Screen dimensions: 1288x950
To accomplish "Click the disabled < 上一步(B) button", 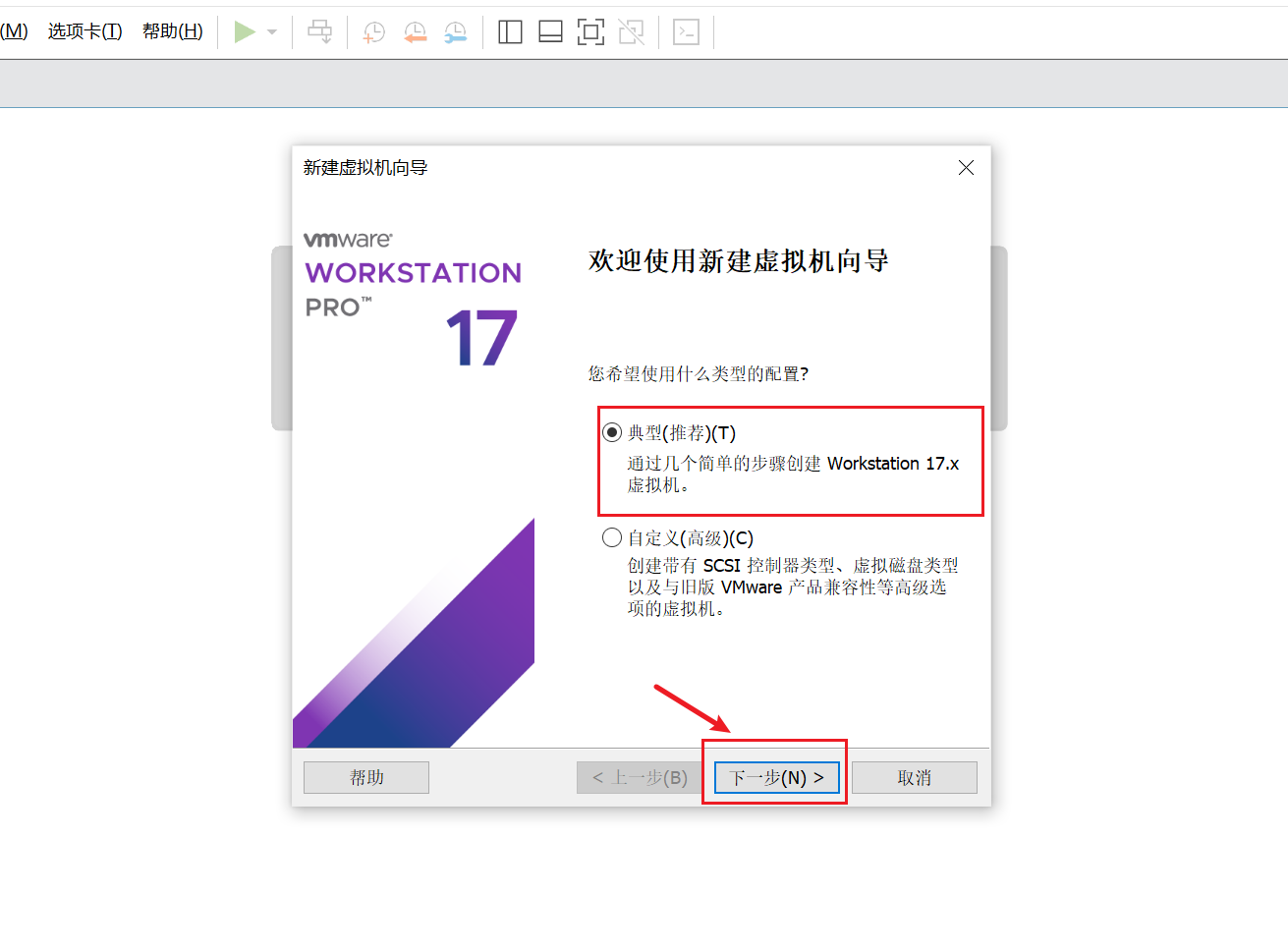I will pyautogui.click(x=640, y=777).
